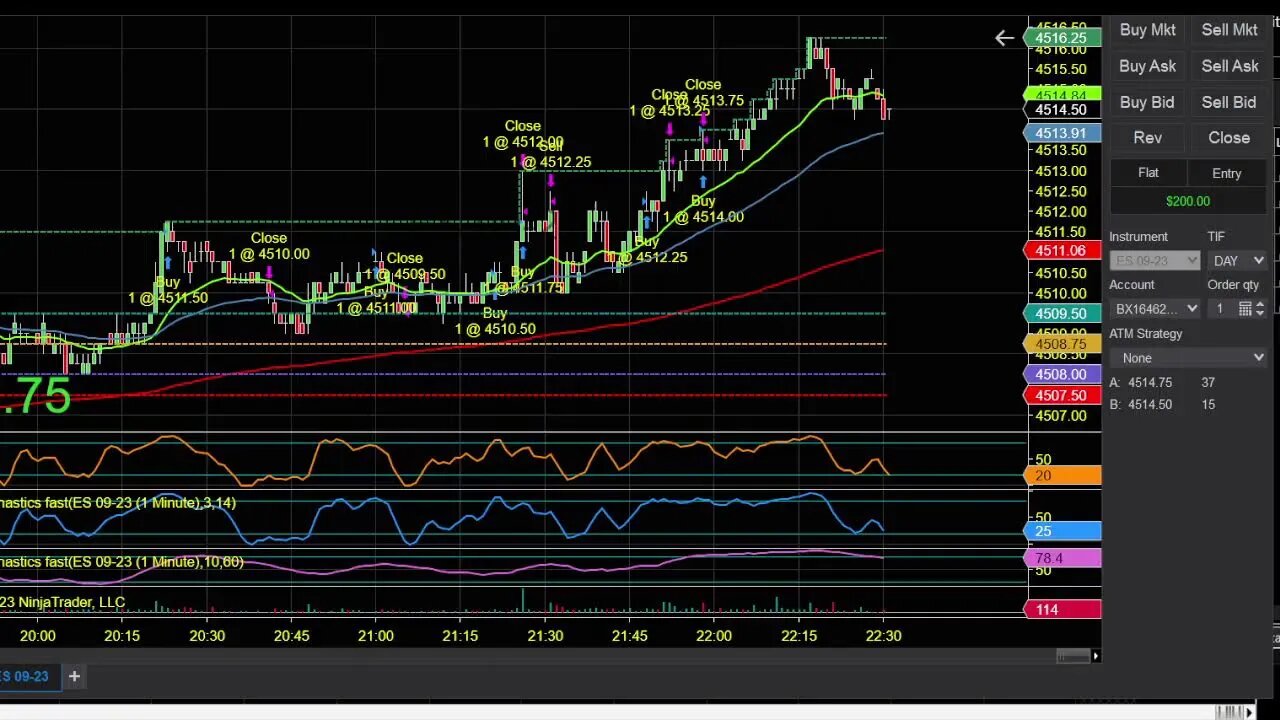Click the Sell Mkt button
Screen dimensions: 1280x720
(1229, 30)
